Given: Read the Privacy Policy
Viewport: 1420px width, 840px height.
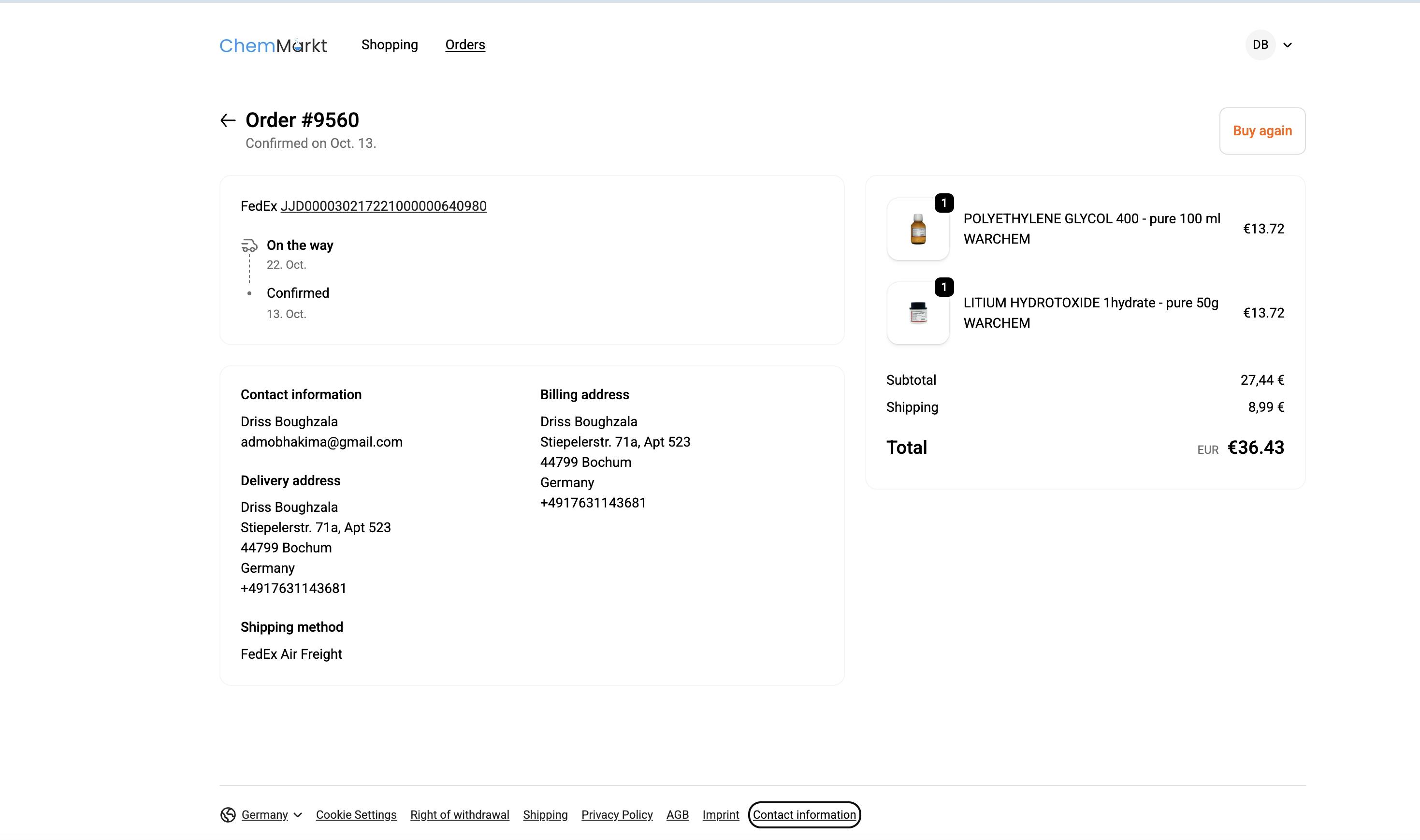Looking at the screenshot, I should coord(617,814).
